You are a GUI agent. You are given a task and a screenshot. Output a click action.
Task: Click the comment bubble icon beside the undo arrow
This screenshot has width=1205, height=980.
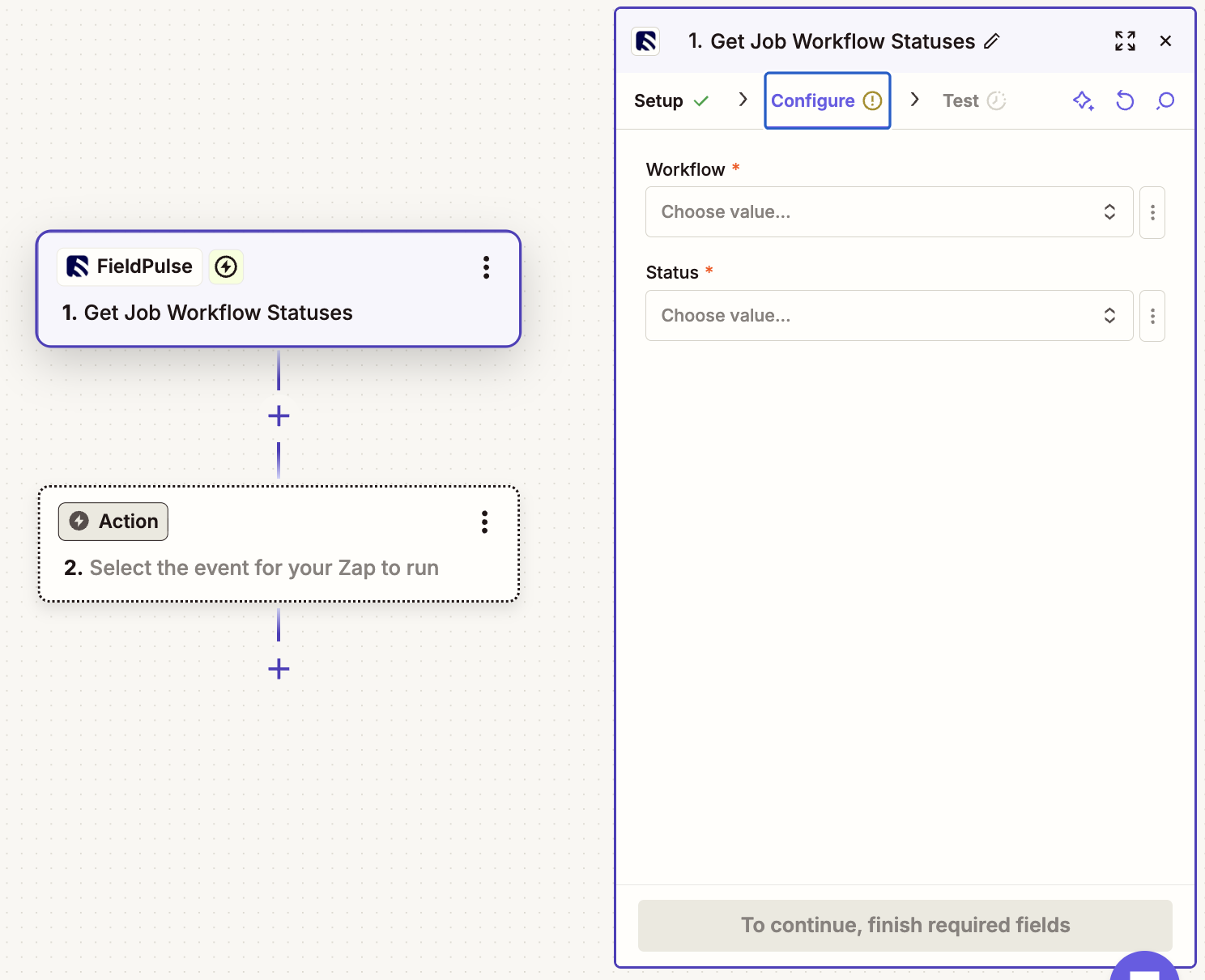(1165, 100)
